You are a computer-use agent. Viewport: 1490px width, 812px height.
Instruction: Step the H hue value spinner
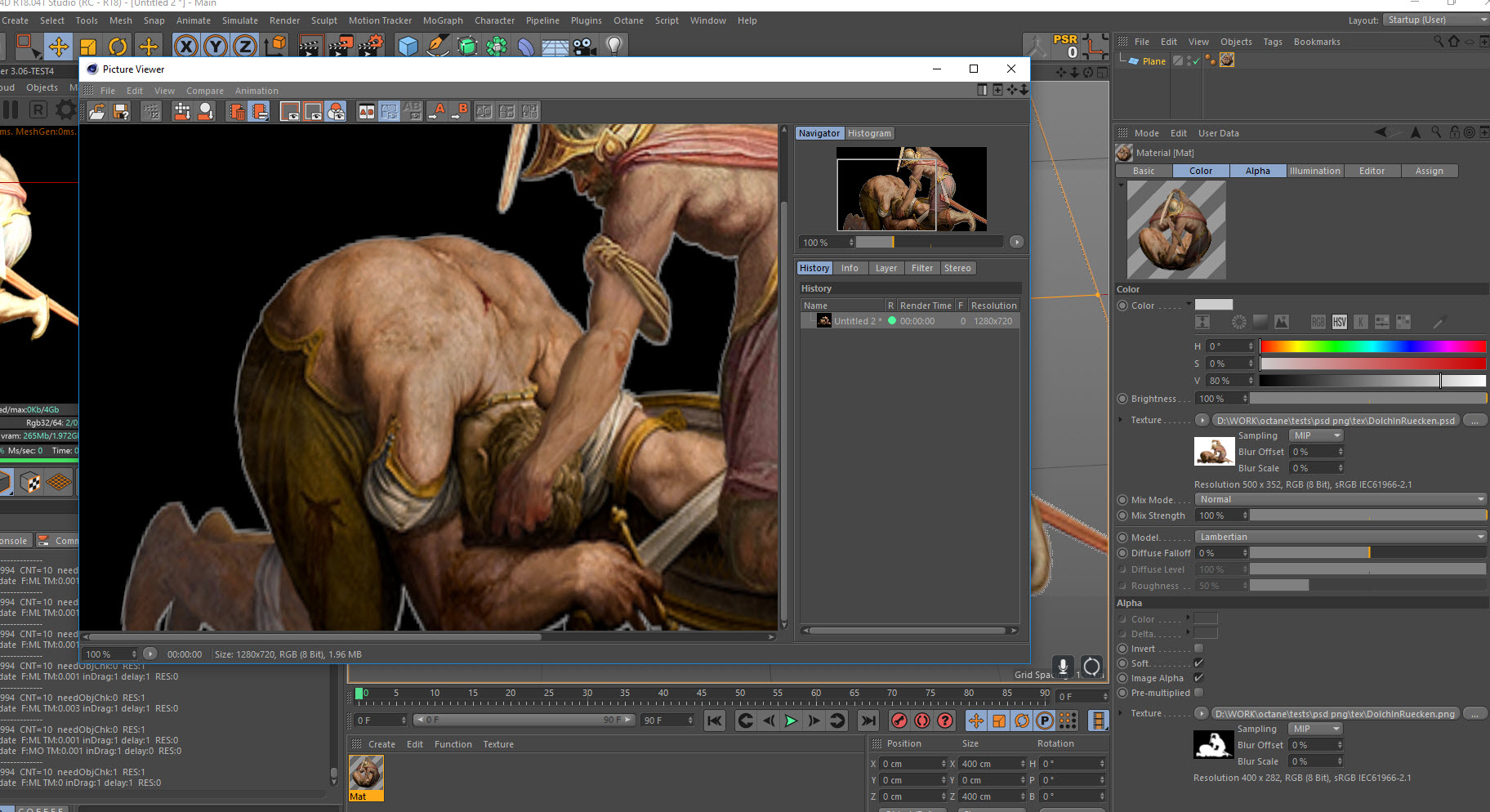1250,346
